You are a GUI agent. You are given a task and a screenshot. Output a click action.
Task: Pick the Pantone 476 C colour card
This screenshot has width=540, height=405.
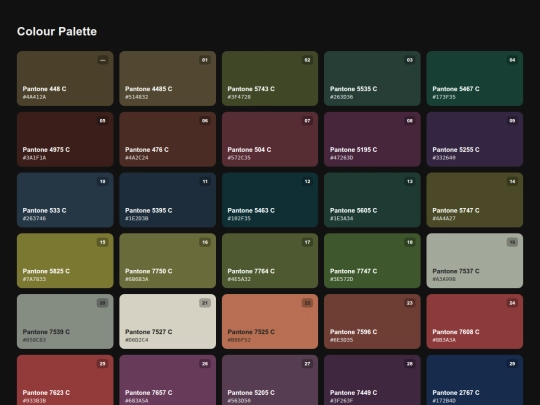tap(167, 139)
